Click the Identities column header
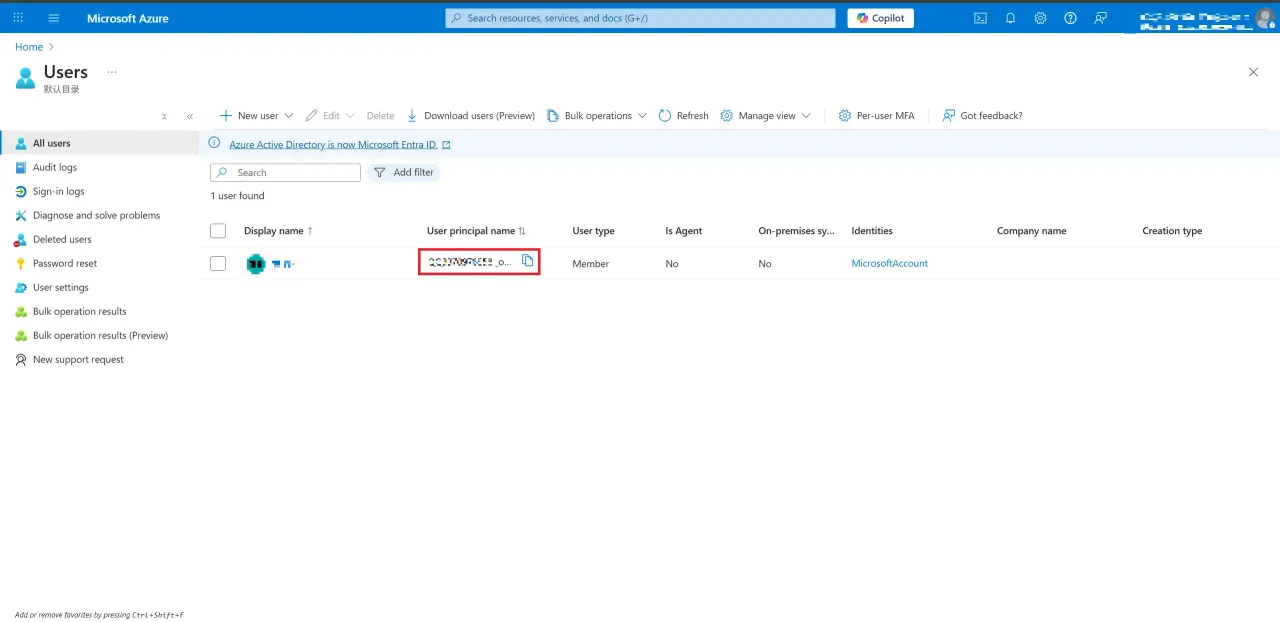Viewport: 1280px width, 622px height. 872,231
